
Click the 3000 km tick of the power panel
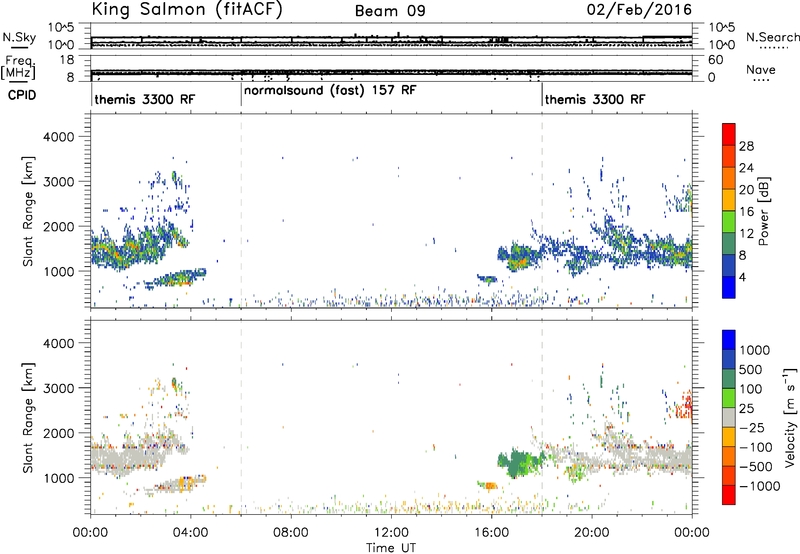(58, 182)
